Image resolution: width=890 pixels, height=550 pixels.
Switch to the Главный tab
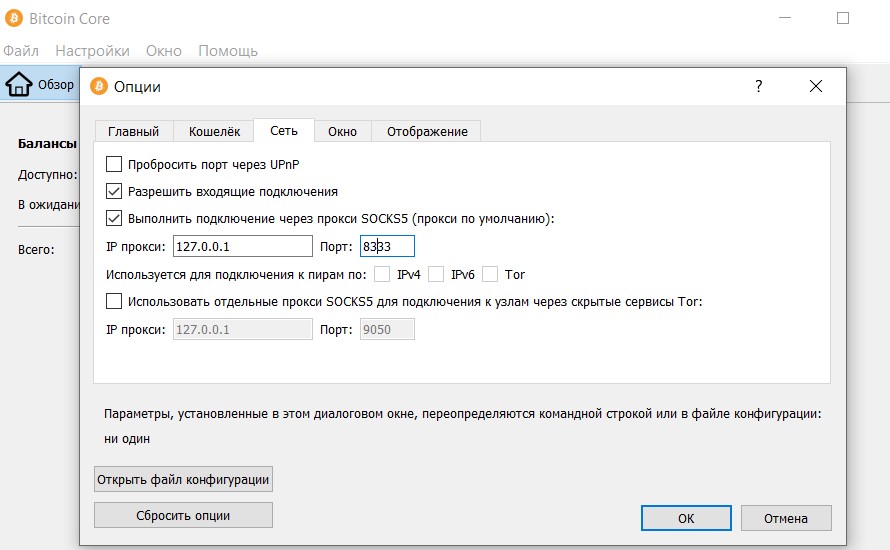coord(133,131)
